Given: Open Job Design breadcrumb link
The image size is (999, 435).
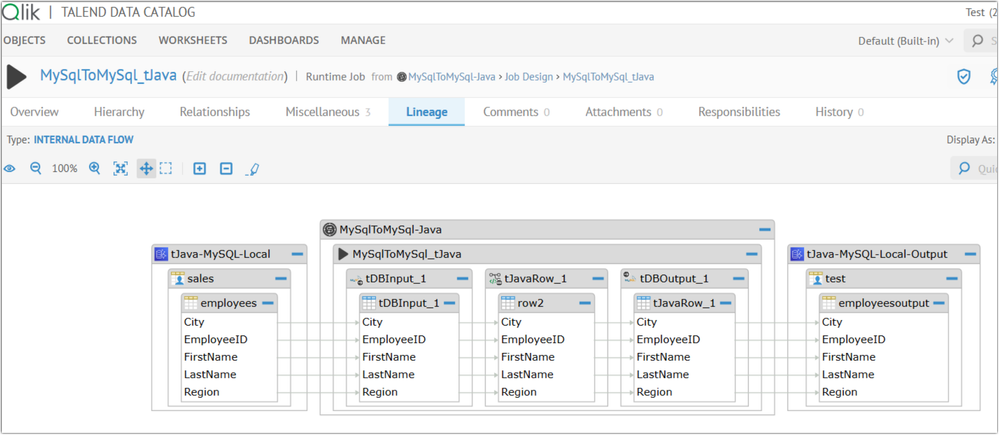Looking at the screenshot, I should (528, 77).
